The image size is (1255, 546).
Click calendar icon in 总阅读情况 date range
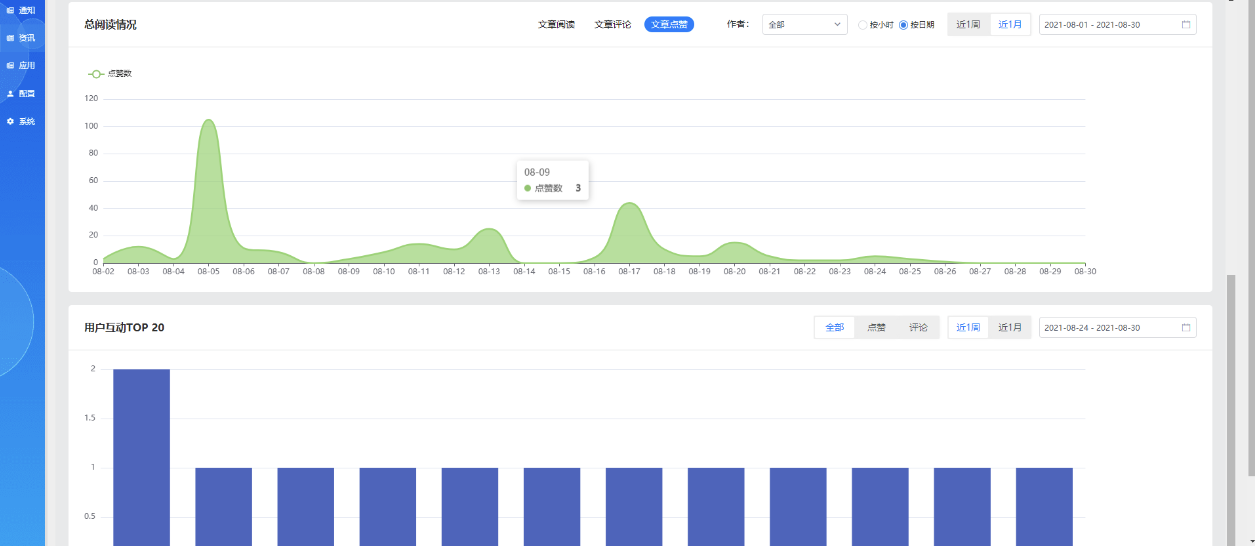coord(1186,24)
